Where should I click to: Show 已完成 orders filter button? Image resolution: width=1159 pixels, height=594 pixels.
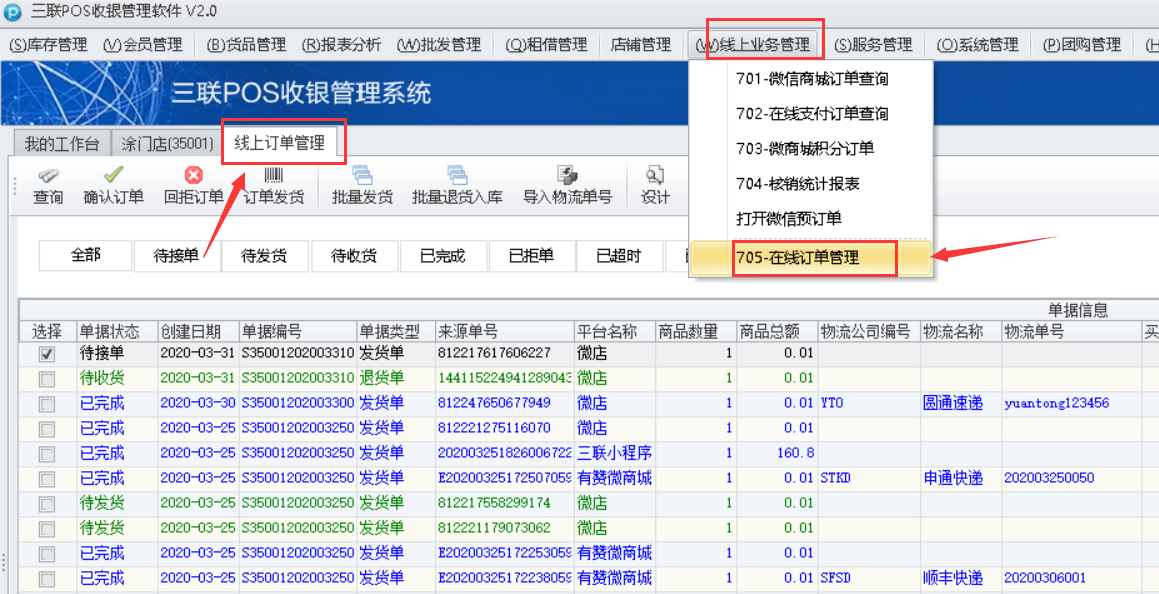tap(442, 256)
